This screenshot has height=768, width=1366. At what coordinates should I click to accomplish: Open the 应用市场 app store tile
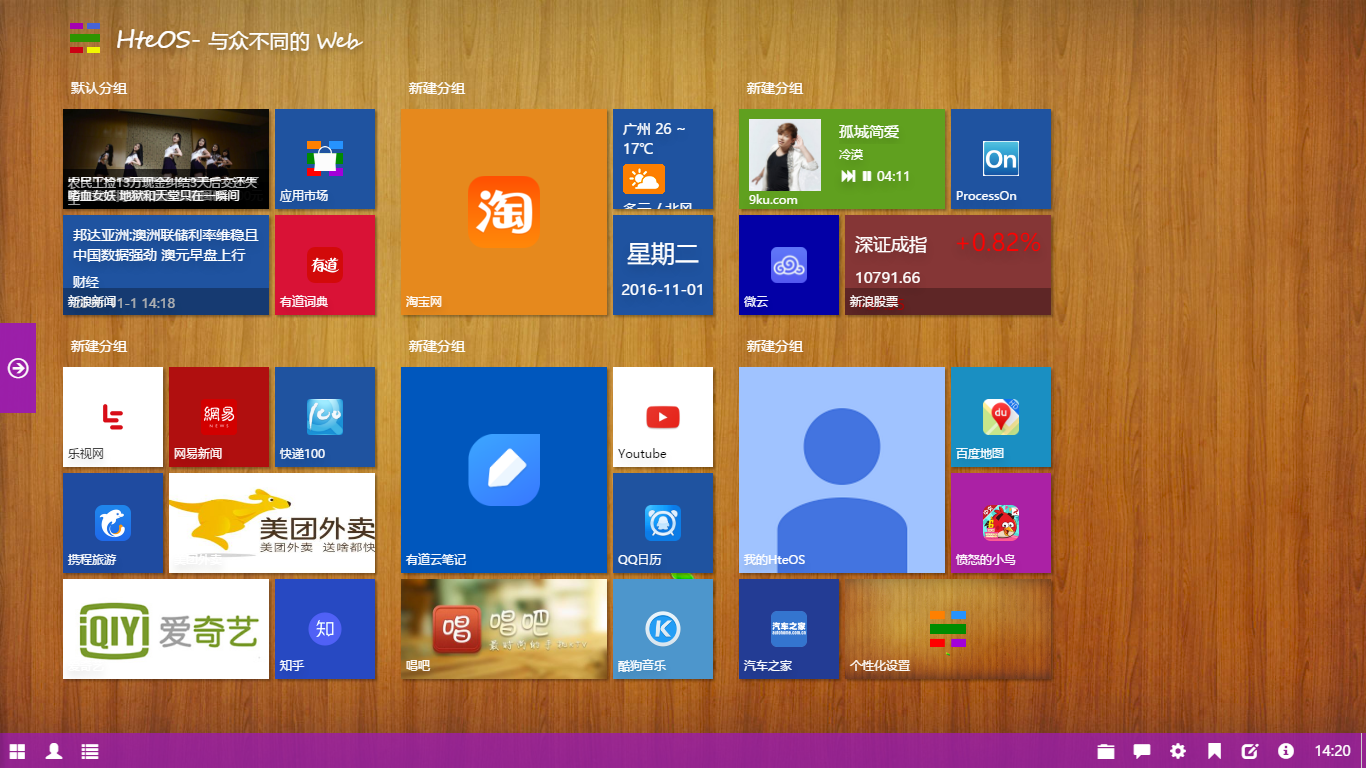(325, 159)
